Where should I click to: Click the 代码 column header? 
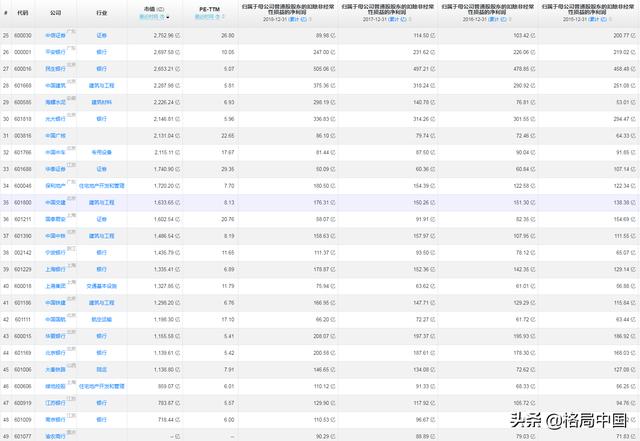[22, 13]
